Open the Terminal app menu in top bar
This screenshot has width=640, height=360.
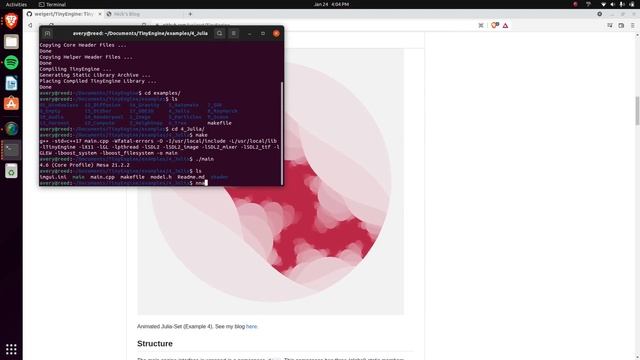click(52, 4)
